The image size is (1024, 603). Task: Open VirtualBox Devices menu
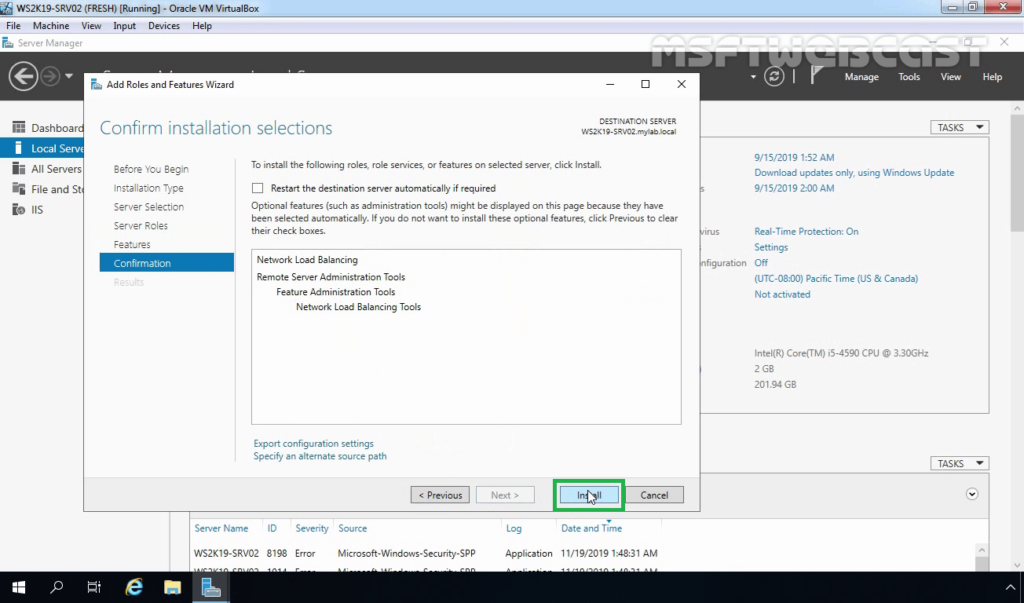pos(163,25)
